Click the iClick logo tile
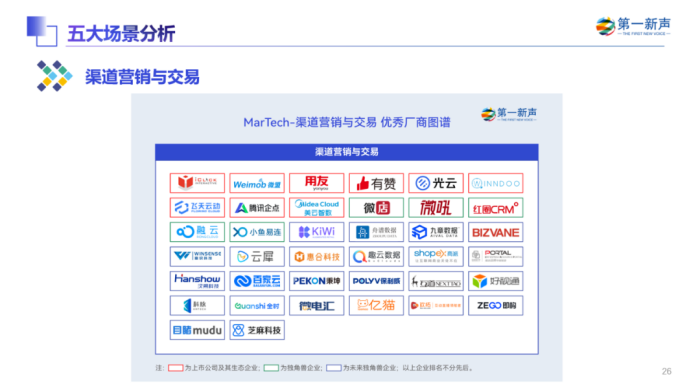The height and width of the screenshot is (388, 700). tap(197, 183)
